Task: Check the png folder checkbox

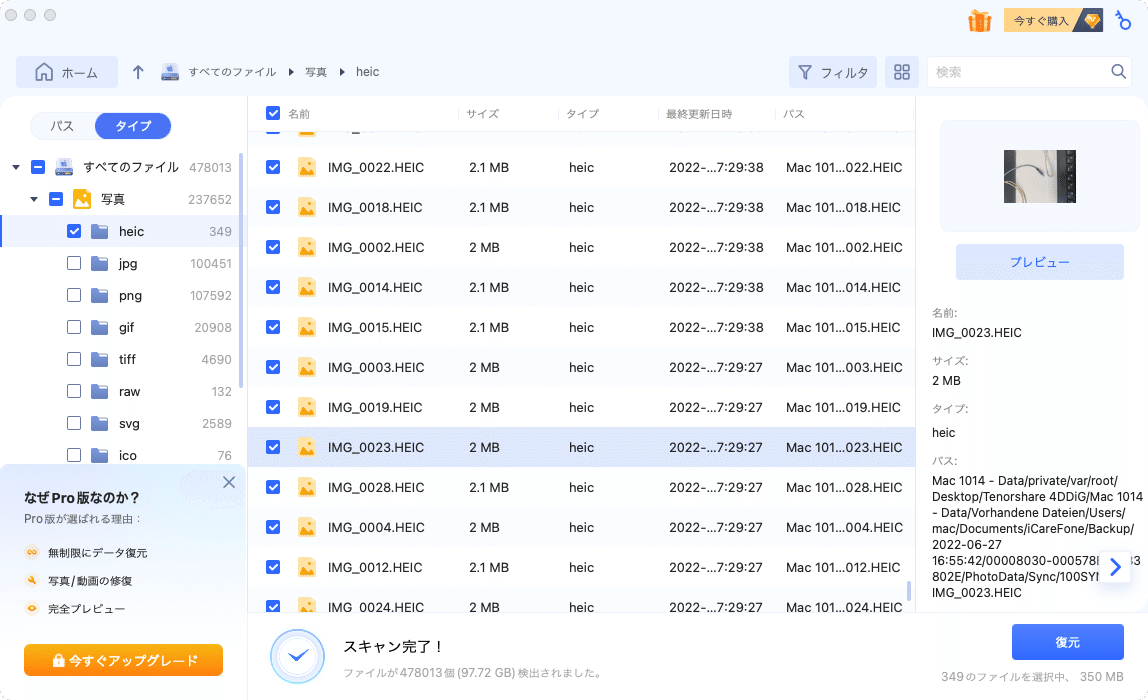Action: point(74,296)
